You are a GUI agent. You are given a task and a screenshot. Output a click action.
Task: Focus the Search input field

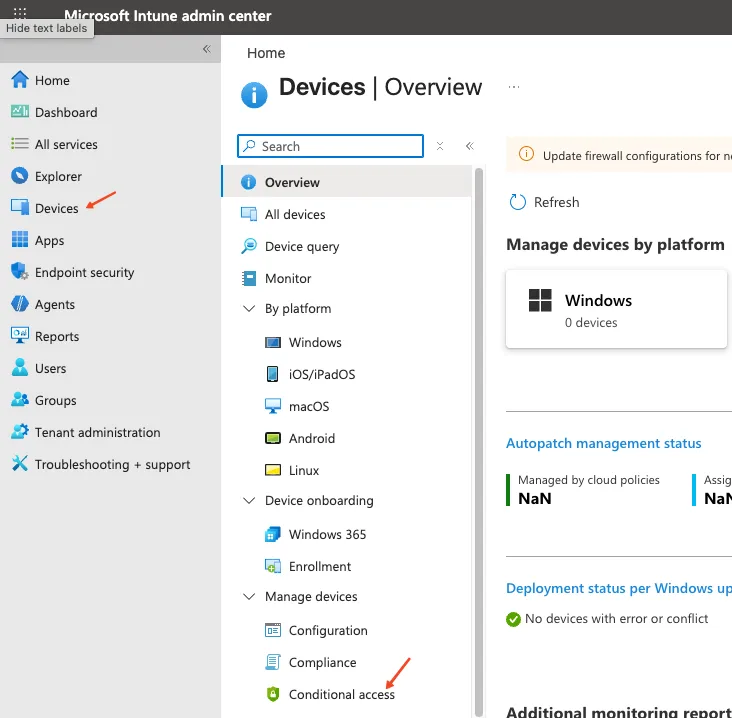click(x=331, y=146)
